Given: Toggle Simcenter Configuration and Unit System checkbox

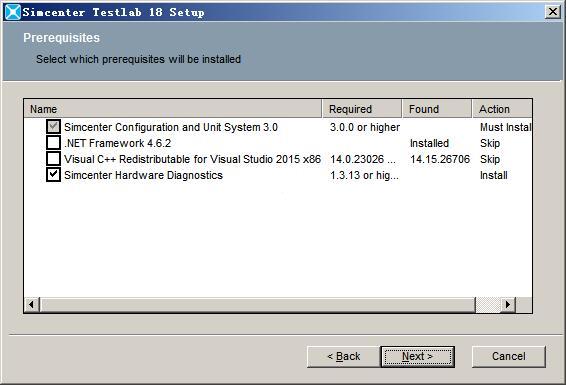Looking at the screenshot, I should [x=53, y=127].
